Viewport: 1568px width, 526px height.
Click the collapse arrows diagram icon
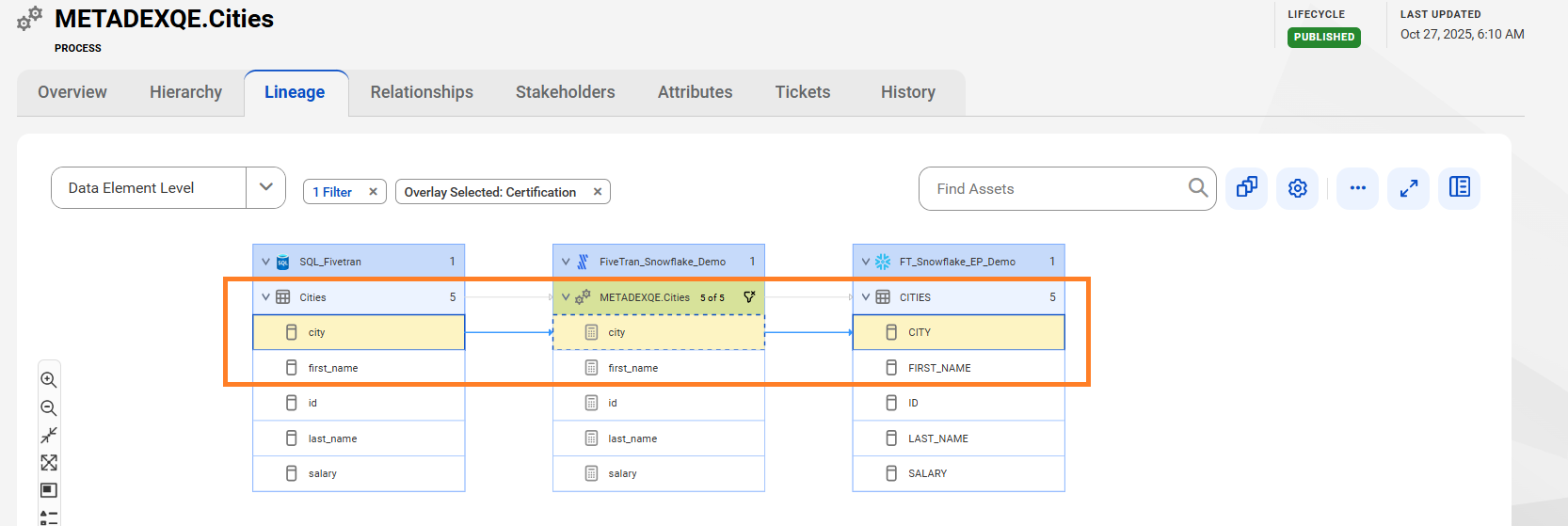49,435
